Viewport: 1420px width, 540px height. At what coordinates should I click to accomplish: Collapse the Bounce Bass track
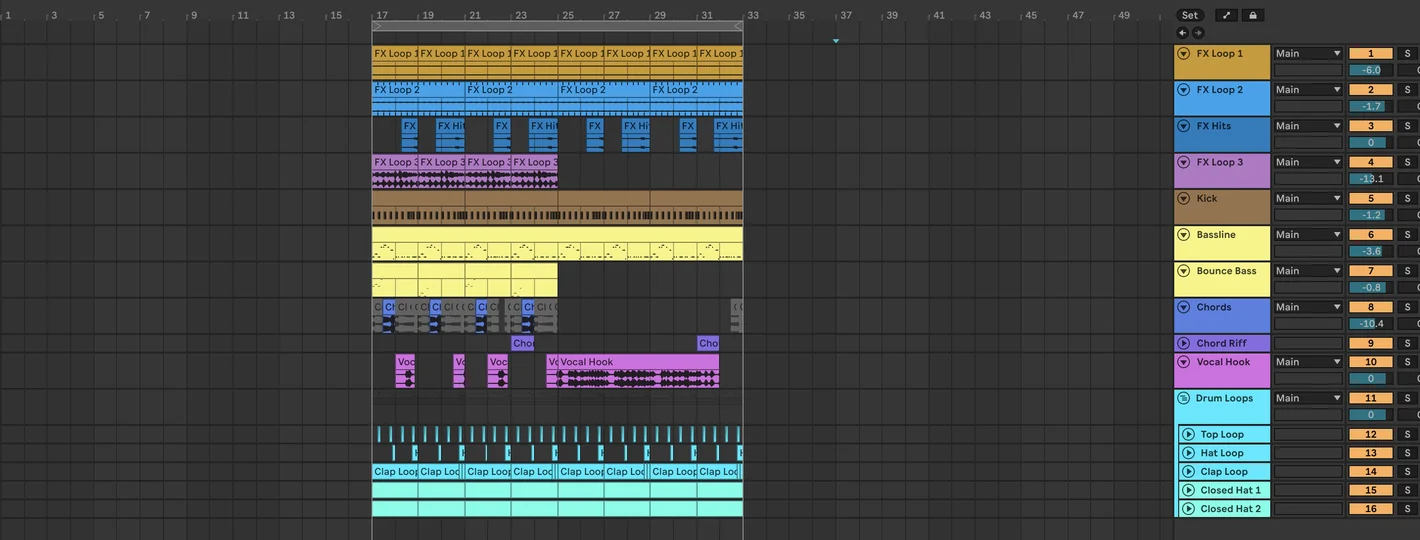tap(1184, 271)
